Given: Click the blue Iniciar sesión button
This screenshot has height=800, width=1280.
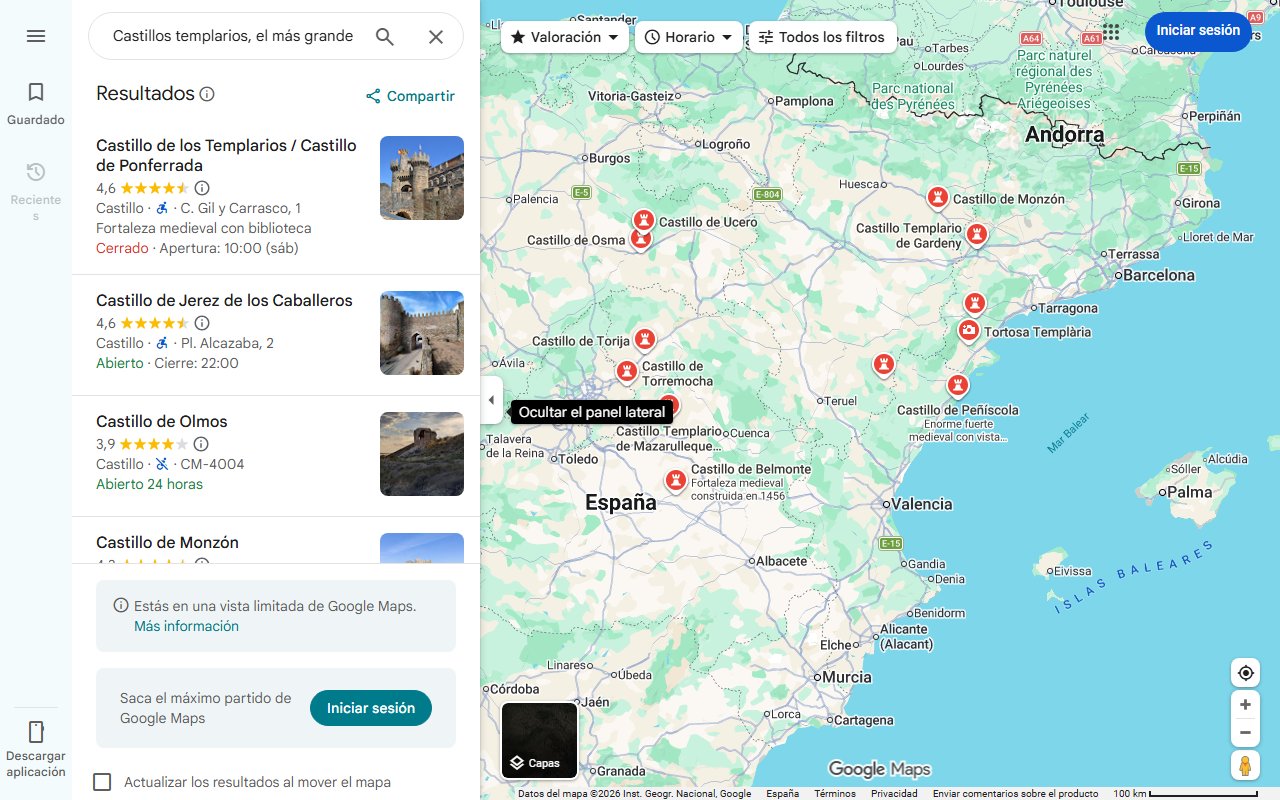Looking at the screenshot, I should [1197, 31].
